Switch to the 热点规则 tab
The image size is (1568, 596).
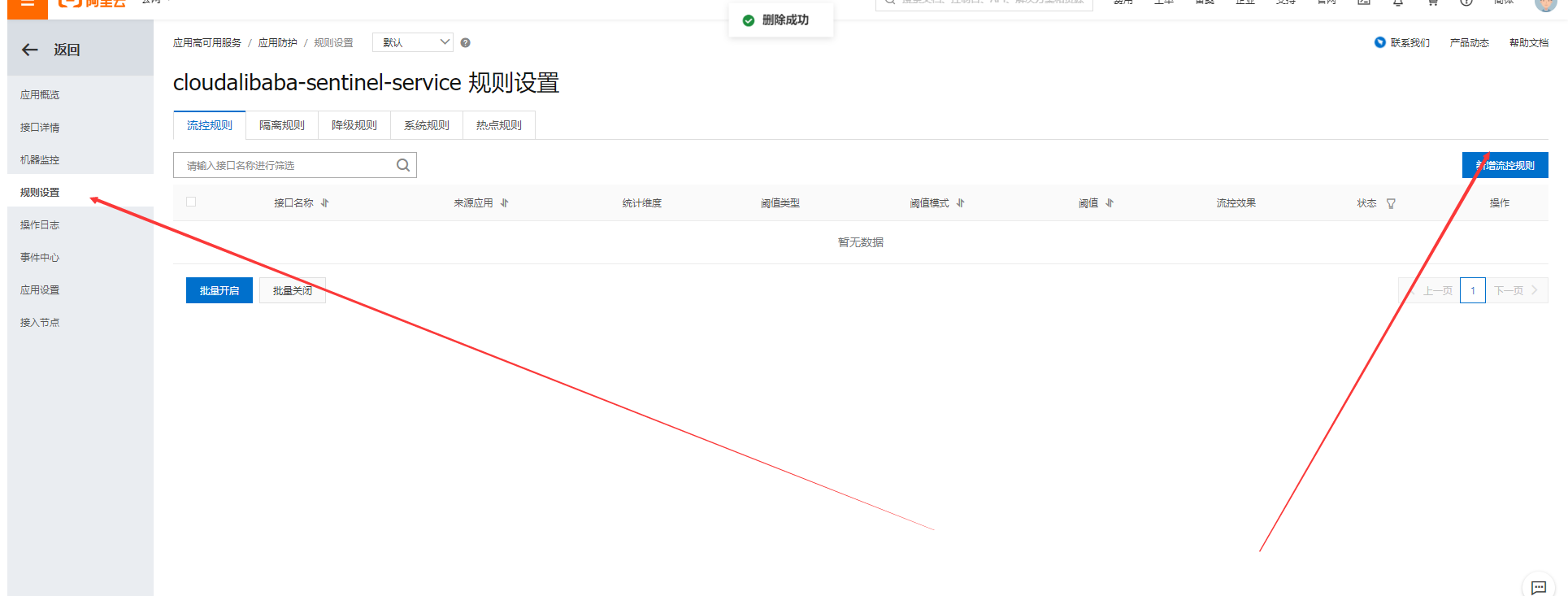[x=499, y=125]
